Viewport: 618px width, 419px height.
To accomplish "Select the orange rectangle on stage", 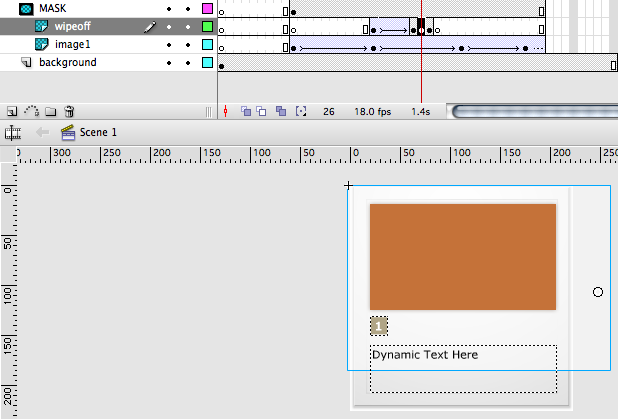I will pyautogui.click(x=463, y=257).
